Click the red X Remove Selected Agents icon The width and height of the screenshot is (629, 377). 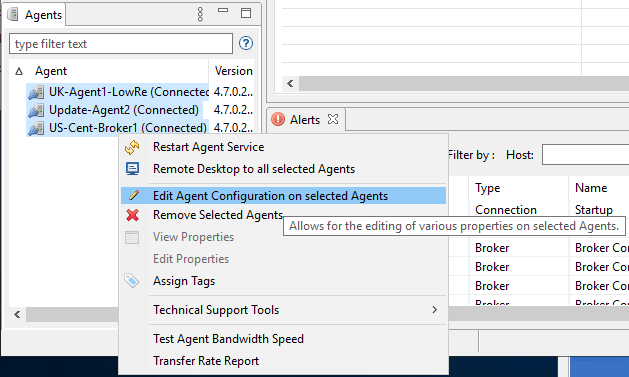click(x=132, y=215)
